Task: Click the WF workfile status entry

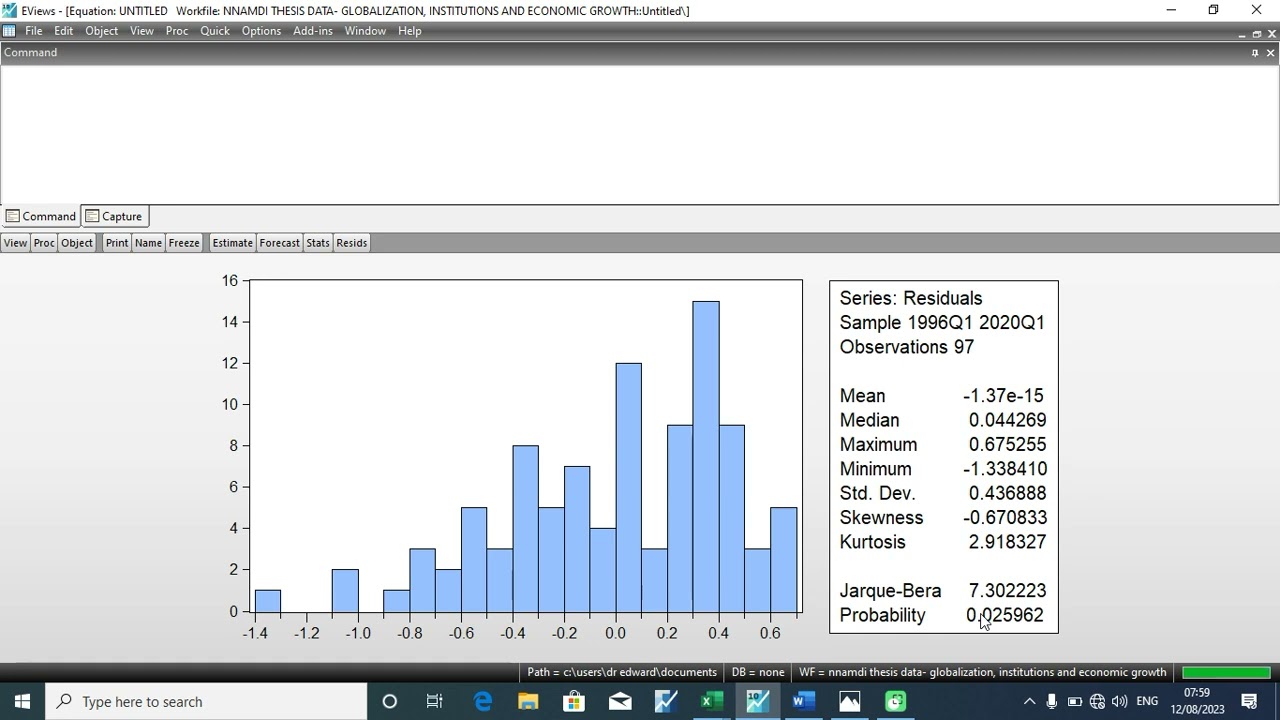Action: (982, 672)
